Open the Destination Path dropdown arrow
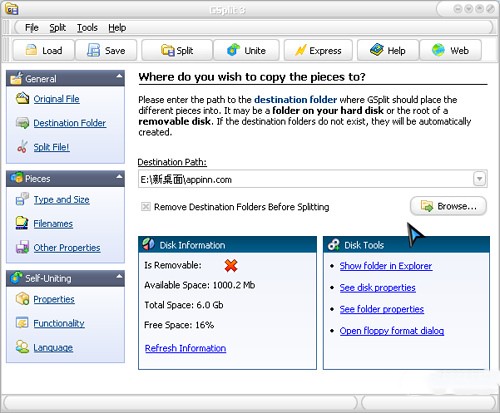 [x=479, y=179]
